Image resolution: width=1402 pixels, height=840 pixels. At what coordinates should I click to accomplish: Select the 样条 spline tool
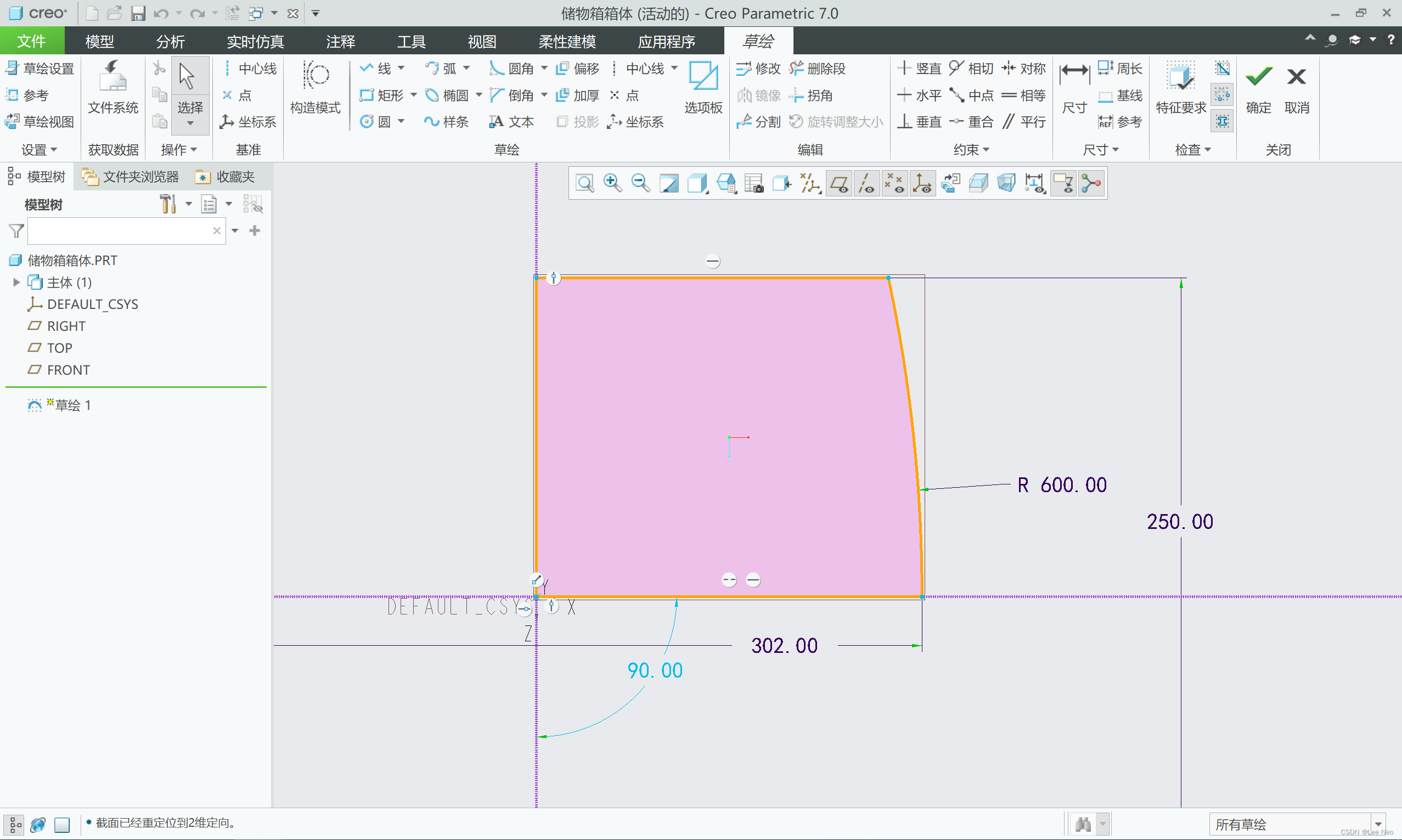pos(446,122)
